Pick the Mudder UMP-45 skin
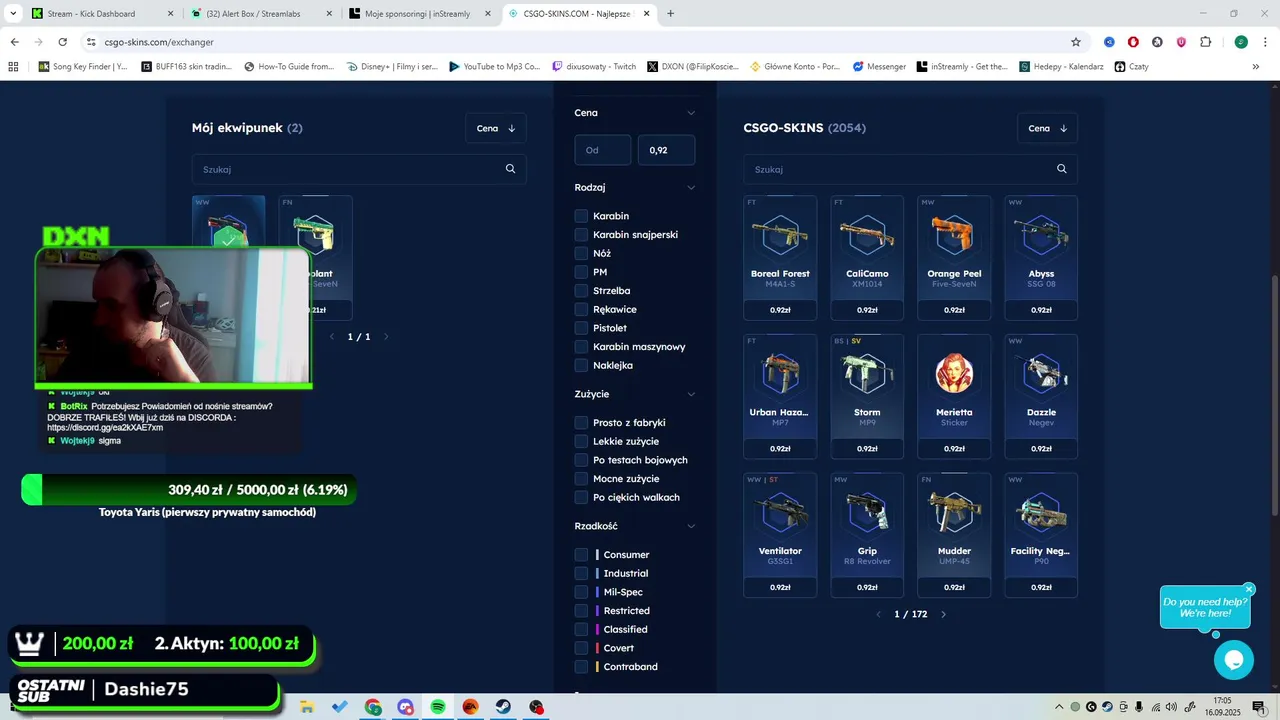This screenshot has height=720, width=1280. click(x=954, y=535)
